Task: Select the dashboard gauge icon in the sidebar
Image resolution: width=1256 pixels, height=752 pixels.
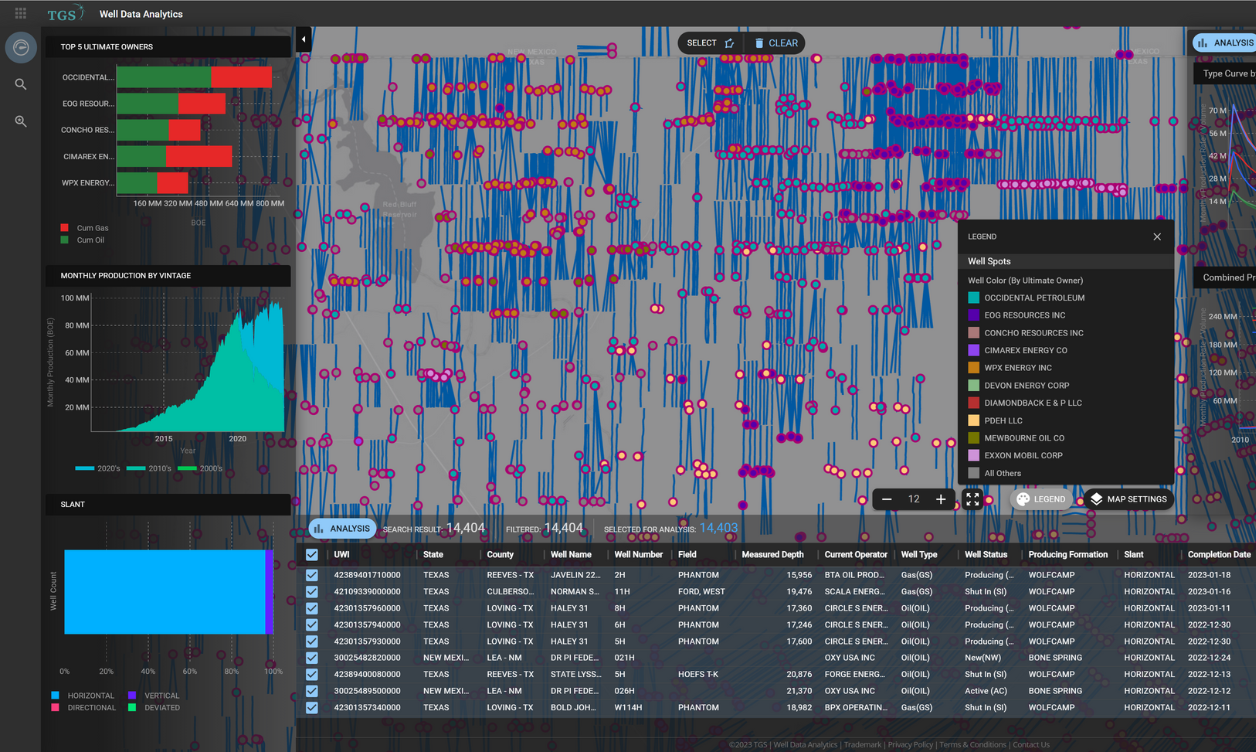Action: click(20, 47)
